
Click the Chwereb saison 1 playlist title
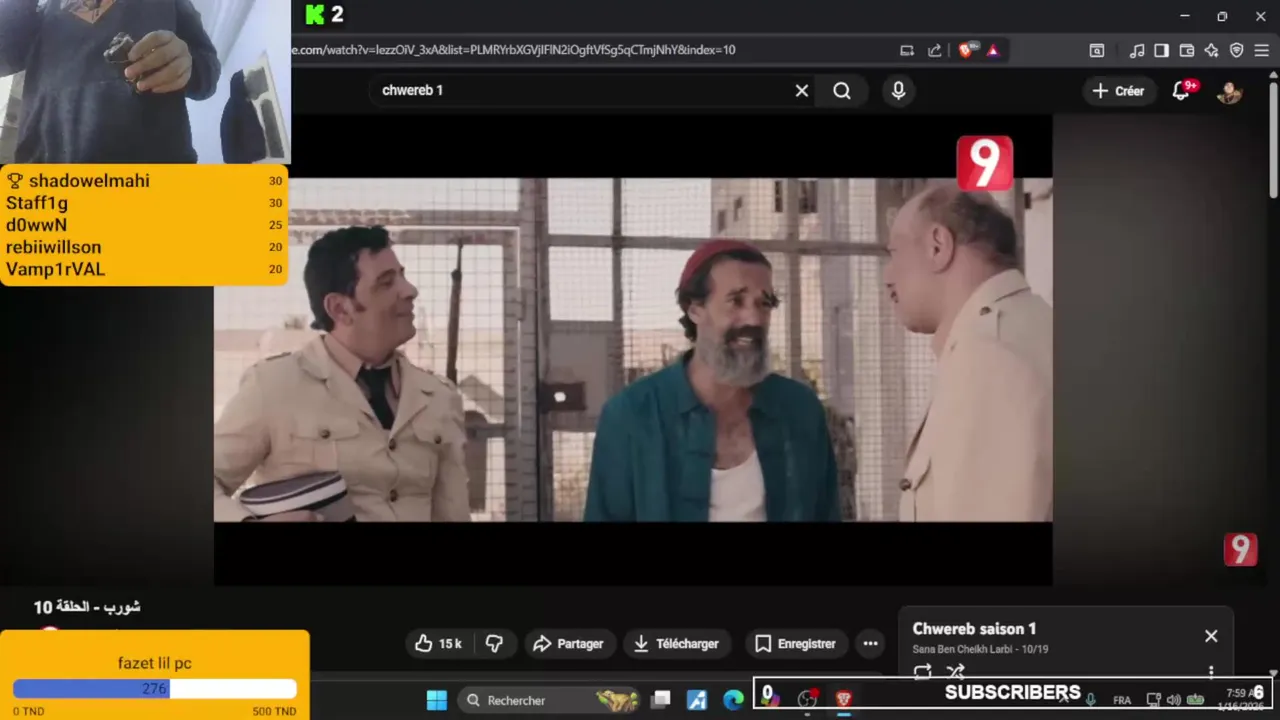click(974, 629)
